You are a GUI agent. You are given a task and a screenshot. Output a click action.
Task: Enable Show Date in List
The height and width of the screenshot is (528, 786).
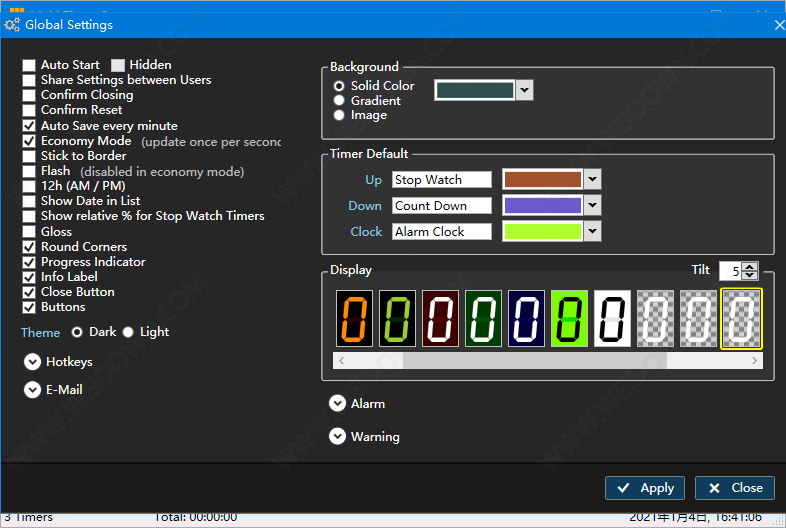29,201
